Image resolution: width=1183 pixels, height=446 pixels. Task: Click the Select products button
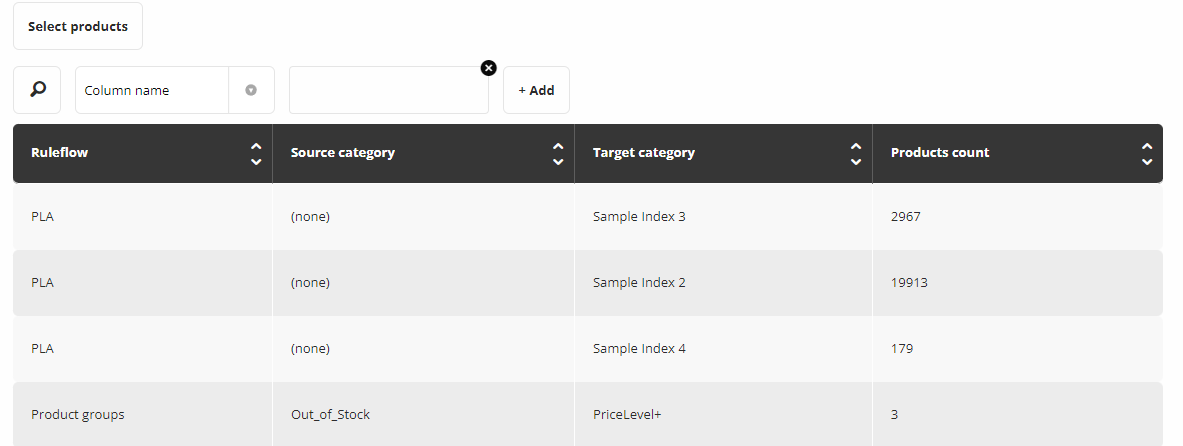[78, 26]
